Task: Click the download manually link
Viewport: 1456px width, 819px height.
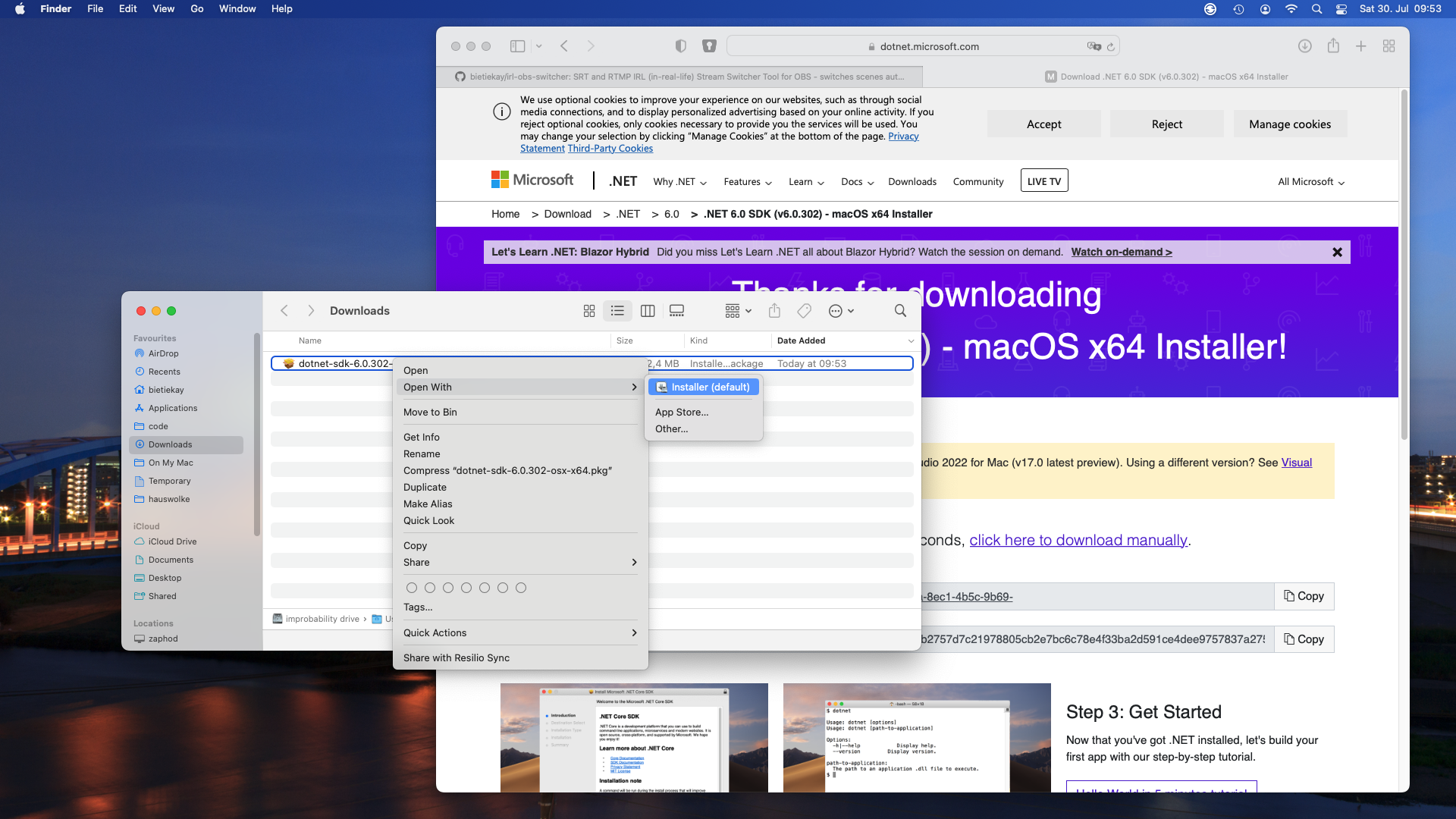Action: click(x=1078, y=540)
